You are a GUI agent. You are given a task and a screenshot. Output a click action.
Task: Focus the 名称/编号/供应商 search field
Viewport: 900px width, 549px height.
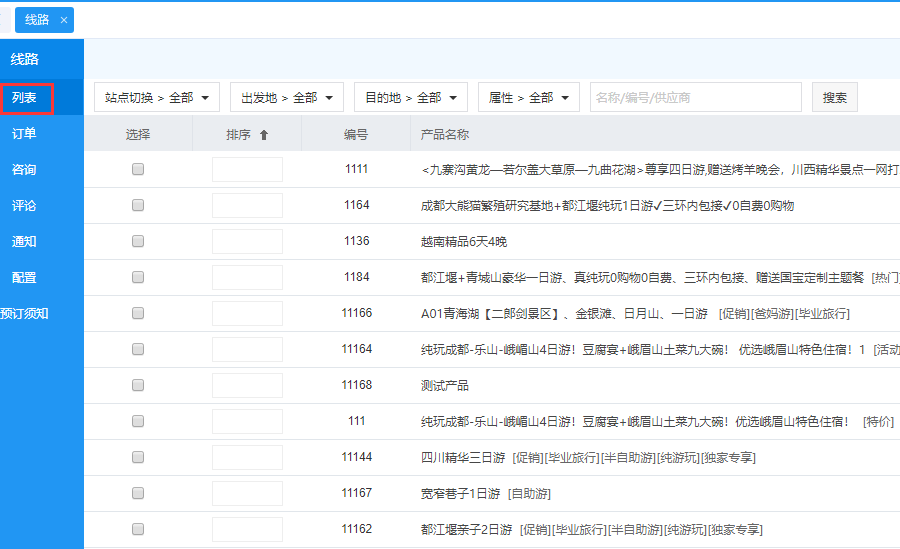click(695, 98)
